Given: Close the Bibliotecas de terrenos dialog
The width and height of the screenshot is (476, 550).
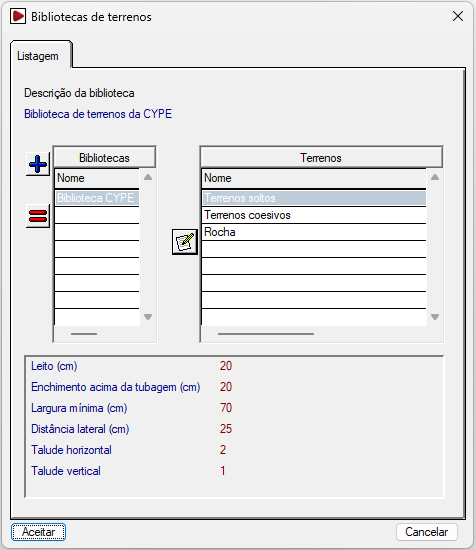Looking at the screenshot, I should (458, 16).
